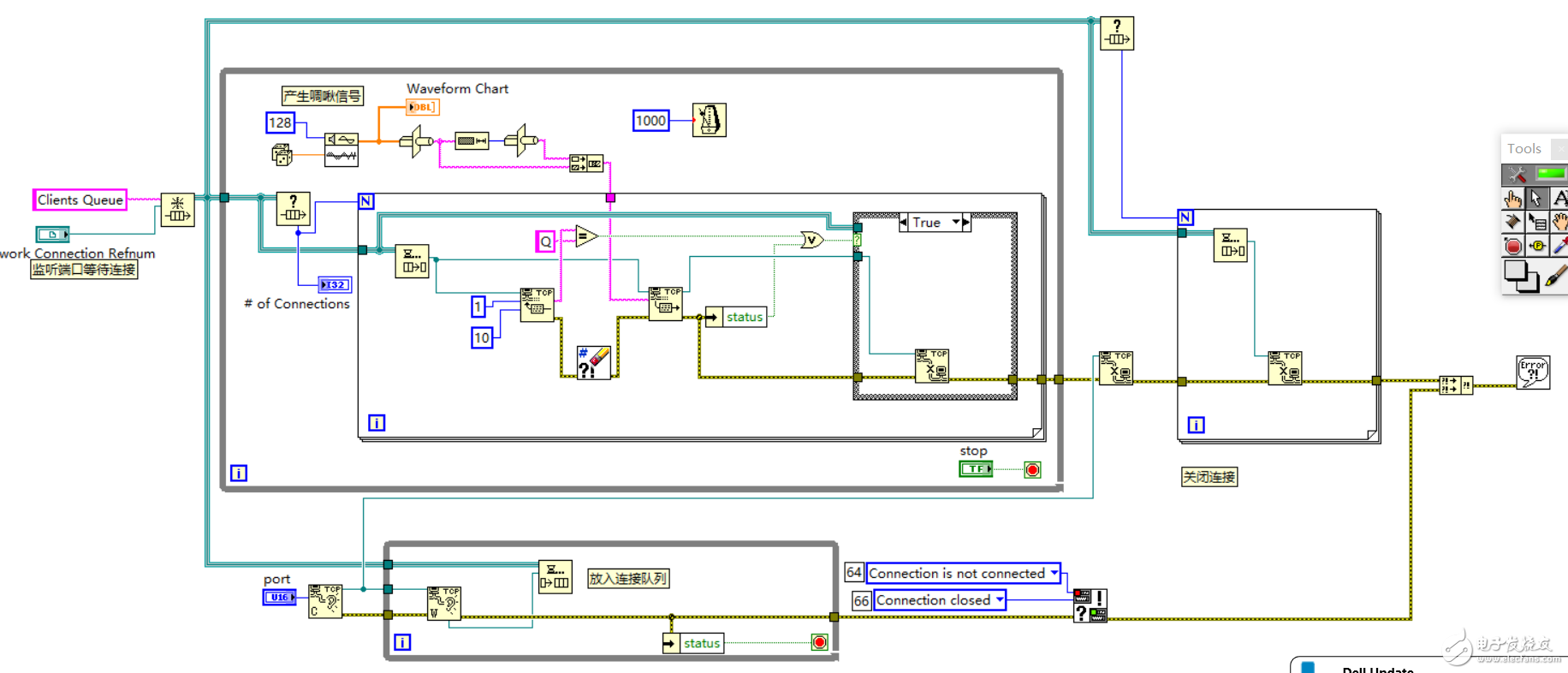This screenshot has width=1568, height=673.
Task: Select the Connect Wire spool tool
Action: (x=1513, y=223)
